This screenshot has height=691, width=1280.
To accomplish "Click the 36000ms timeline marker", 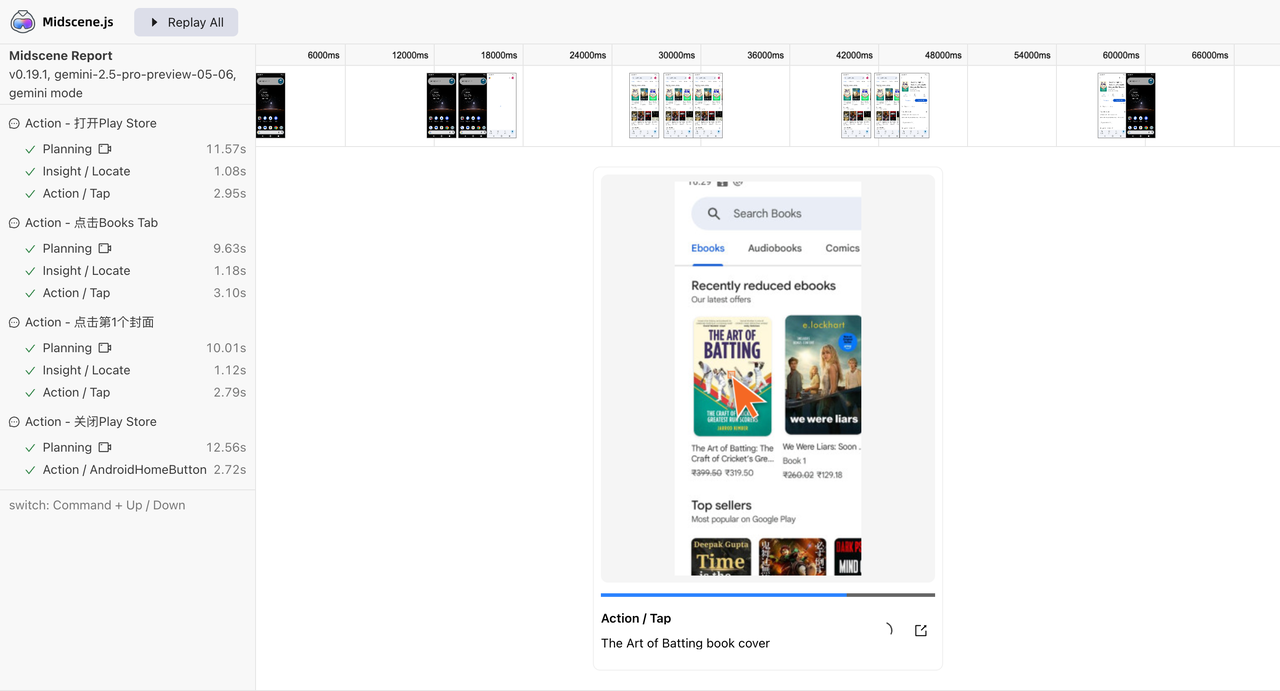I will point(766,56).
